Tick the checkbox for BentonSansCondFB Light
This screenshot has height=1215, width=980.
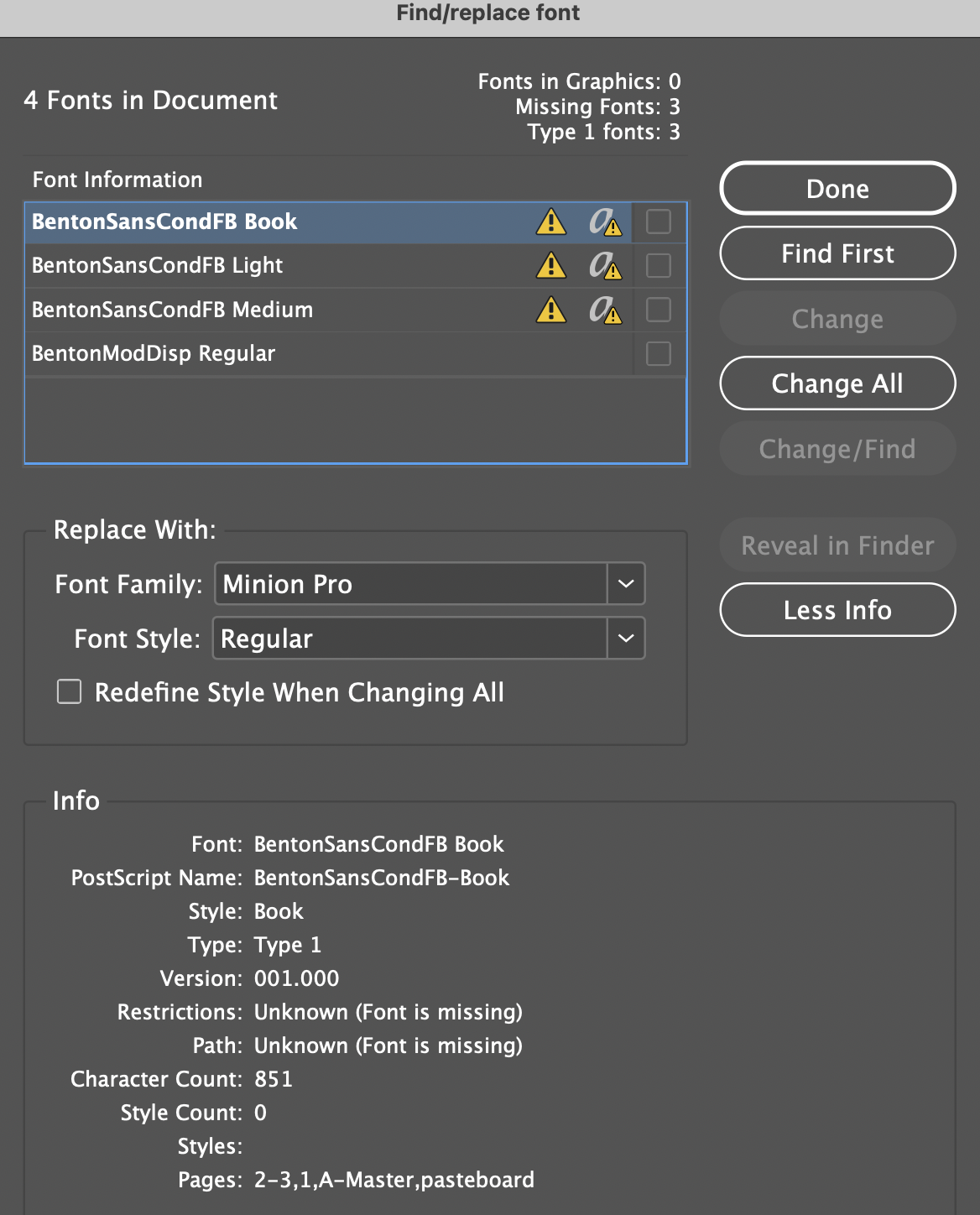click(658, 265)
